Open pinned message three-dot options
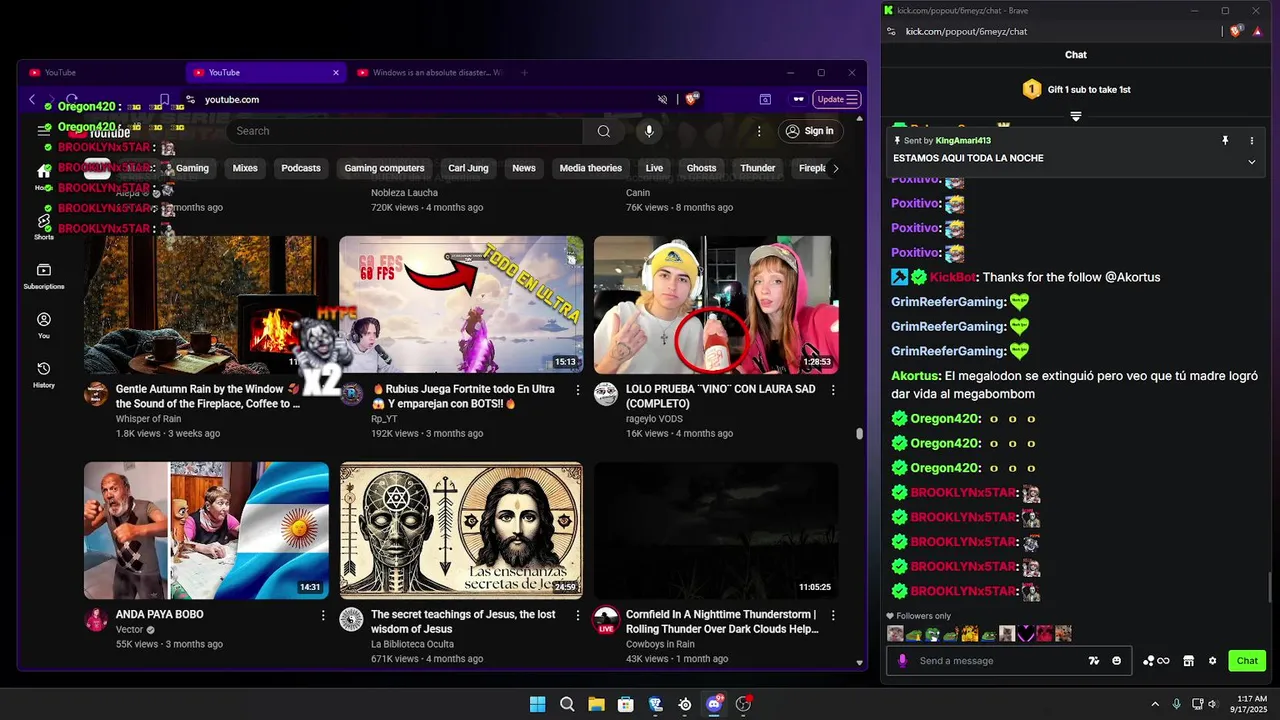This screenshot has height=720, width=1280. click(x=1251, y=141)
